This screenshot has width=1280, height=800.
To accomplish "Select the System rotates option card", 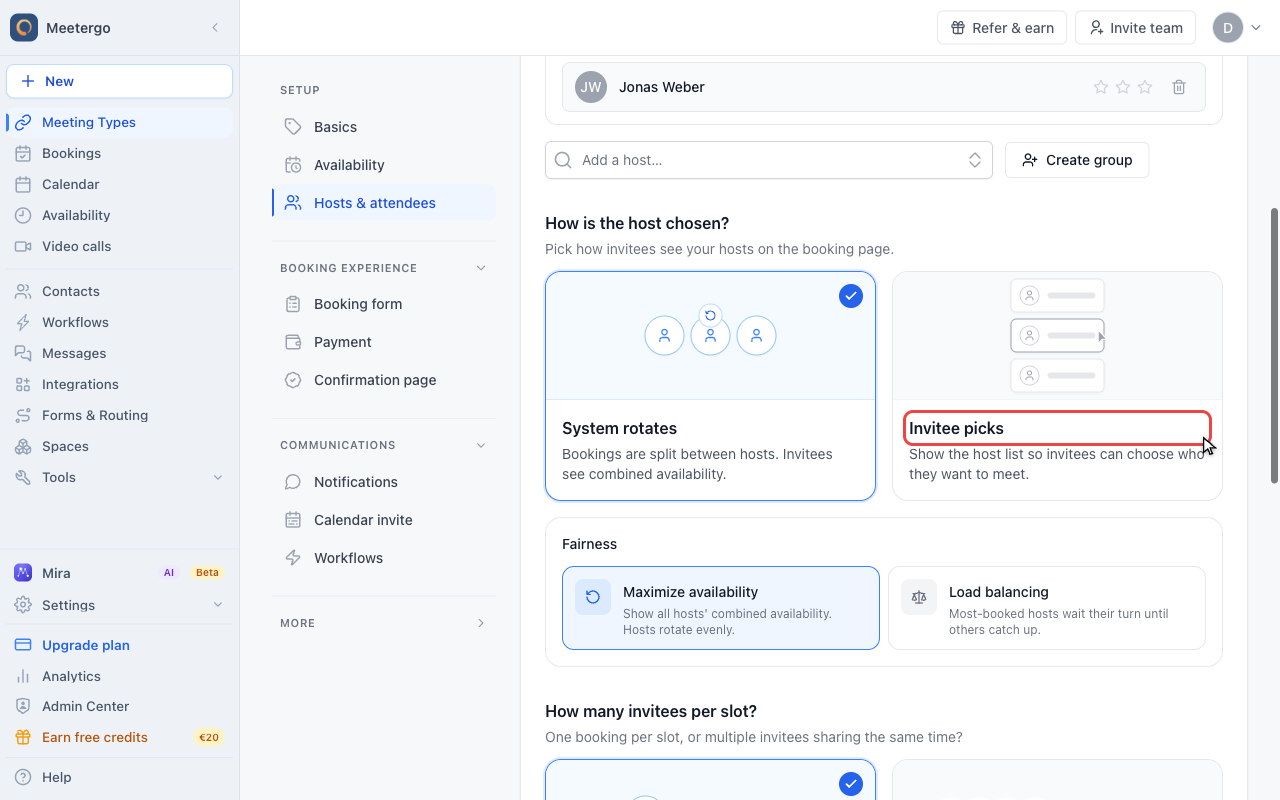I will [710, 386].
